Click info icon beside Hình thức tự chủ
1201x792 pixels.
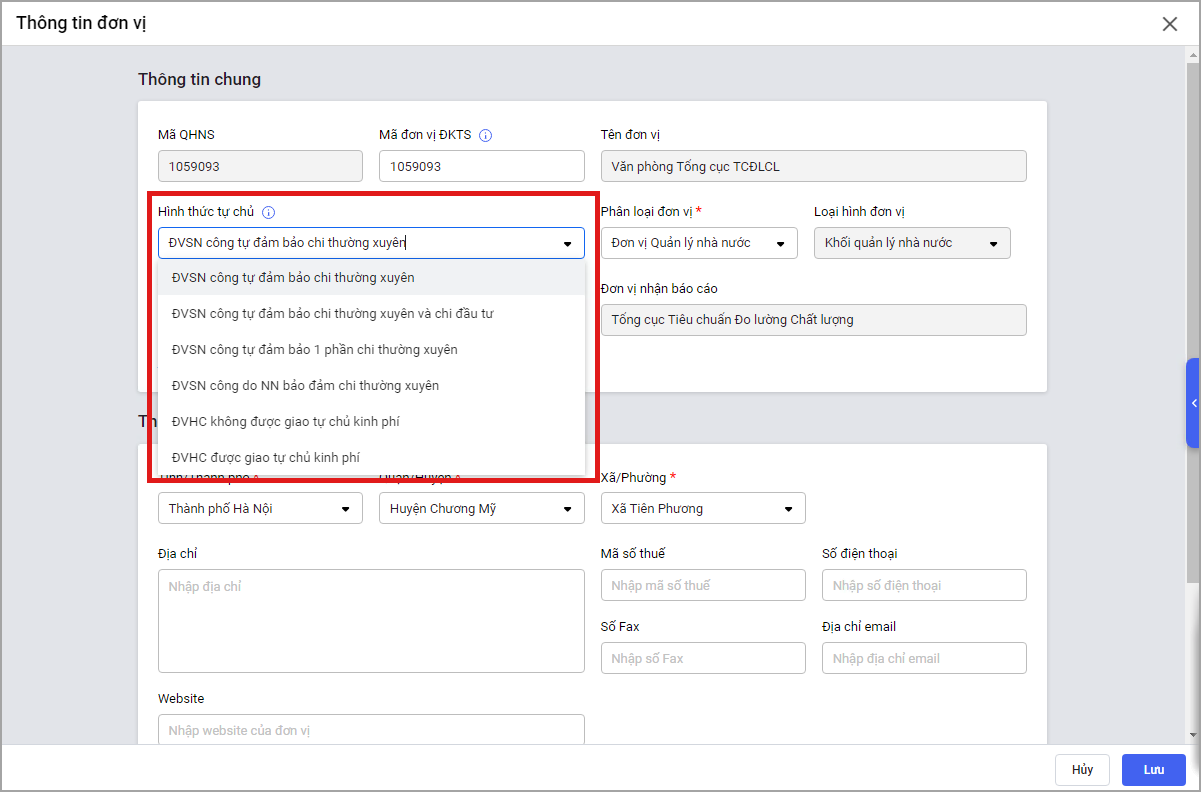pyautogui.click(x=268, y=212)
